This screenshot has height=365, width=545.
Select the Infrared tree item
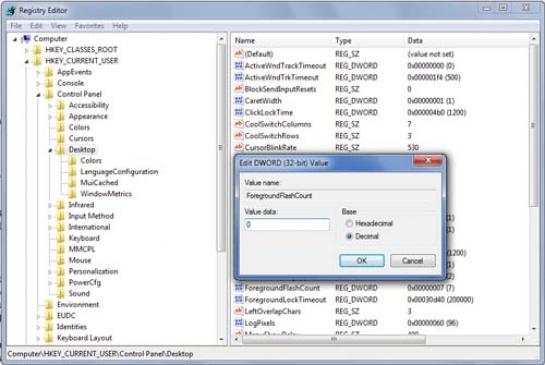click(81, 205)
